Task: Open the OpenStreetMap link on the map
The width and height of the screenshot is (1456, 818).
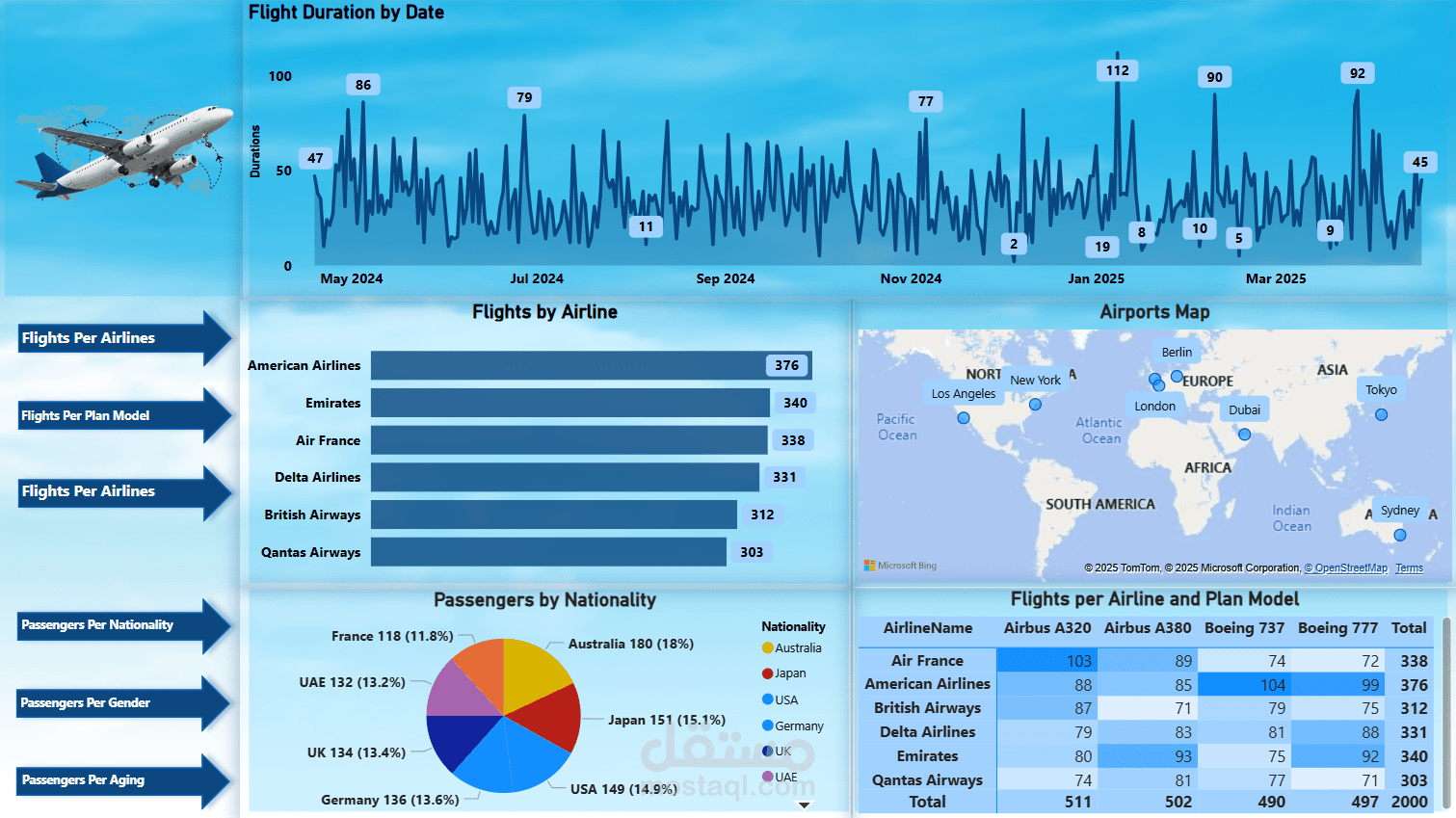Action: coord(1346,567)
